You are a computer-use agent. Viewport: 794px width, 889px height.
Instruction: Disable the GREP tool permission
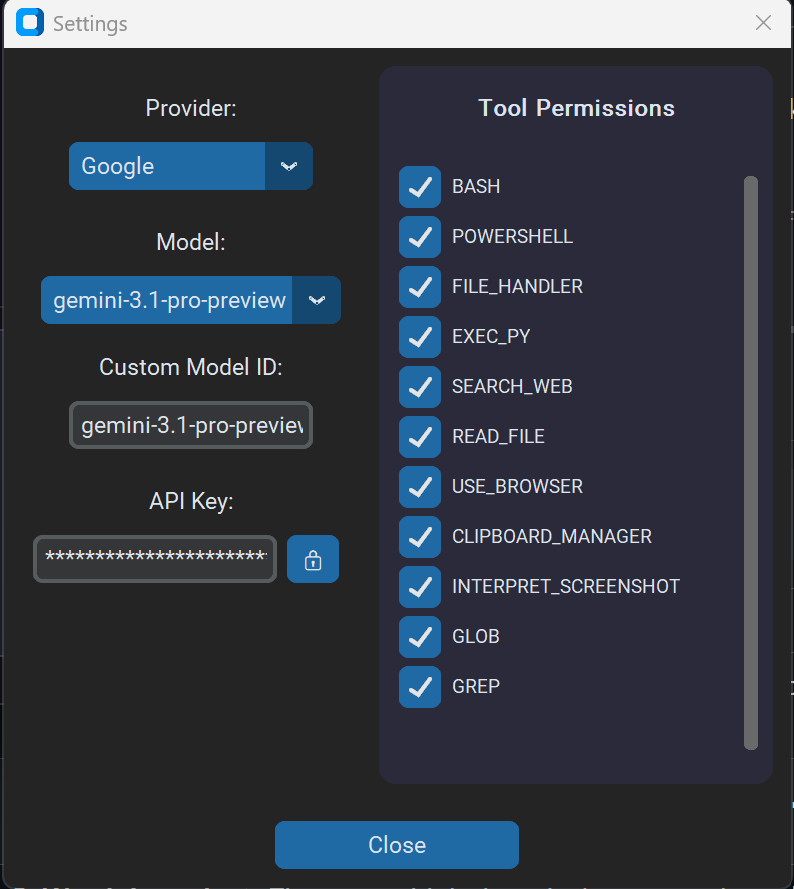pyautogui.click(x=419, y=687)
